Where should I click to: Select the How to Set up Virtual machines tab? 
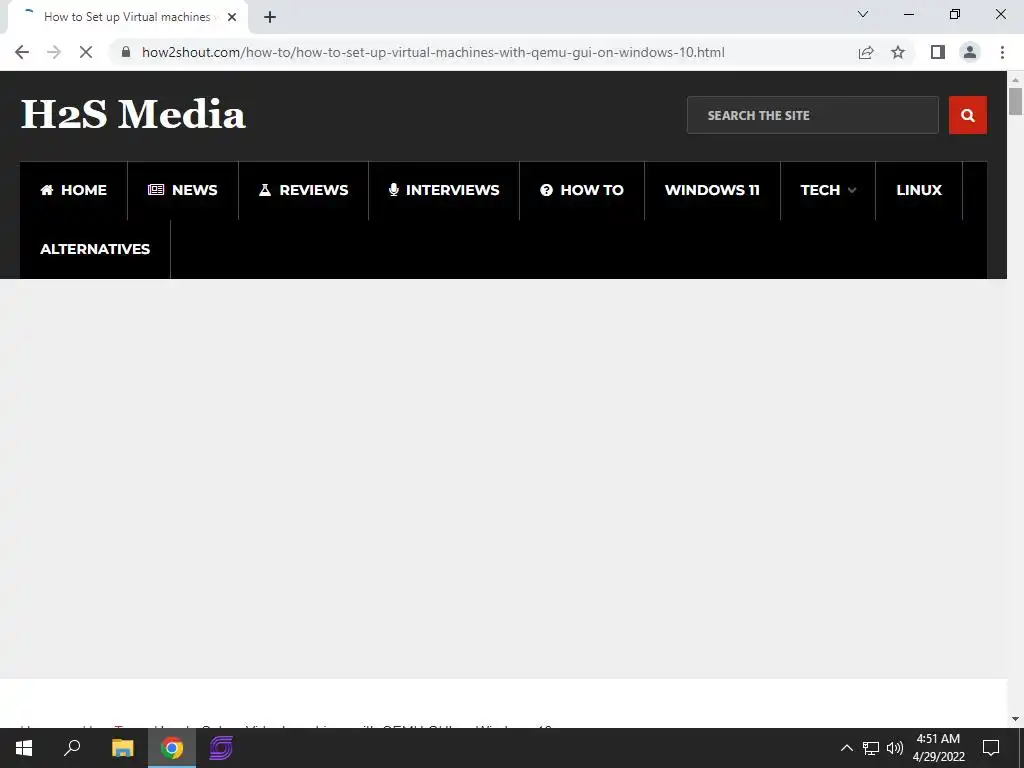click(x=127, y=18)
